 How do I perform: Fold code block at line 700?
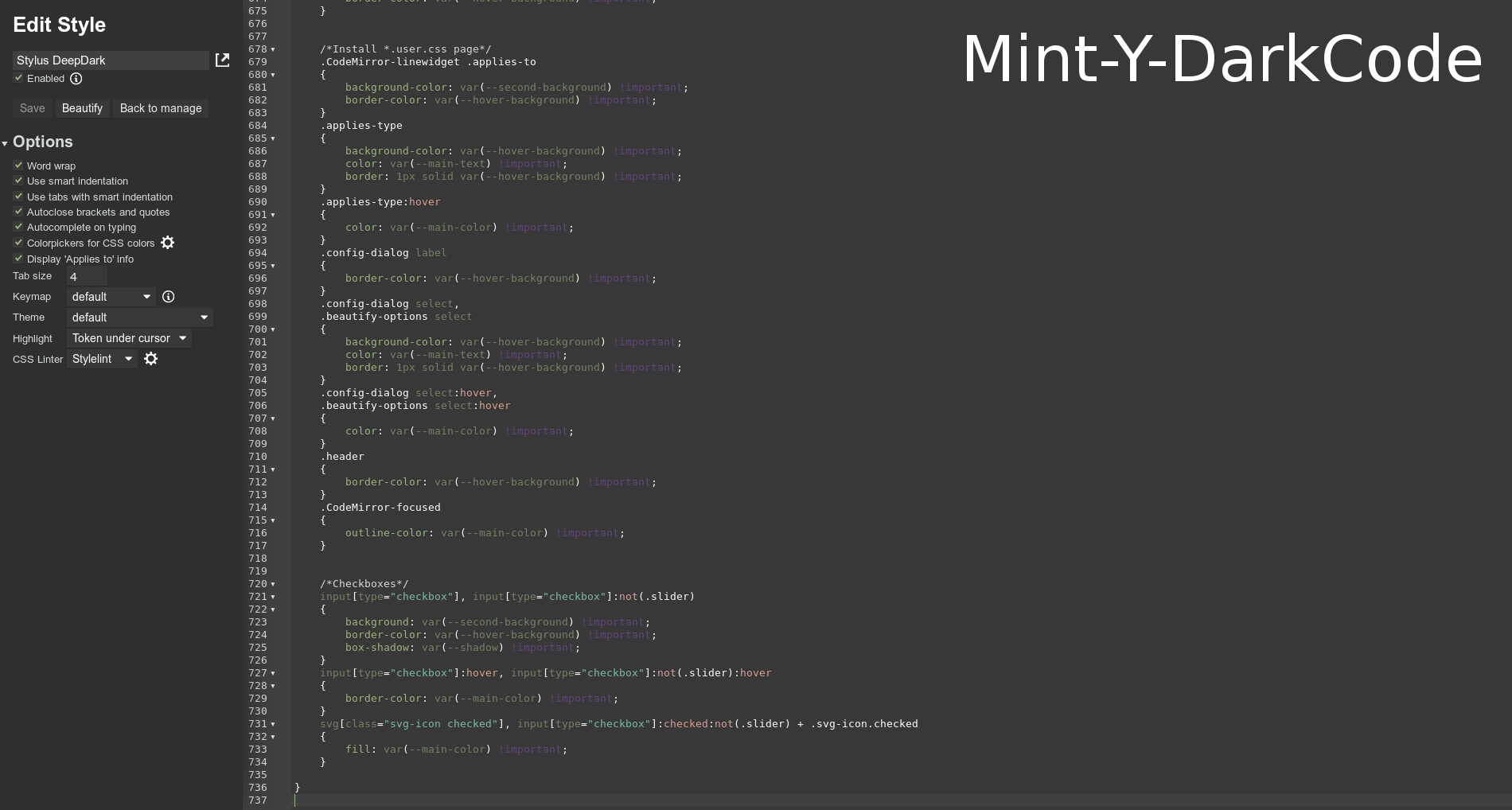tap(273, 329)
